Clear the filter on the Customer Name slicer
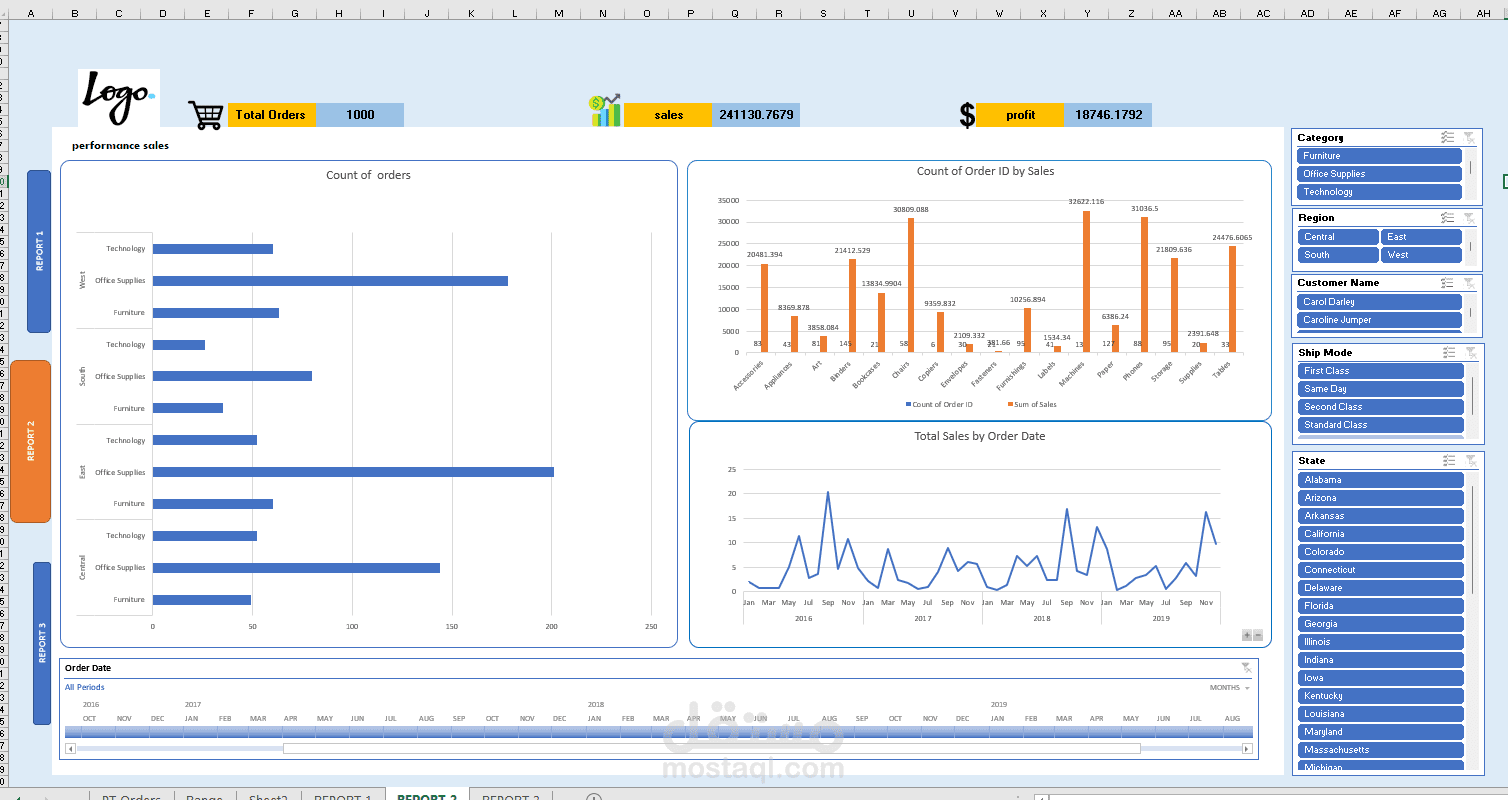The width and height of the screenshot is (1508, 800). click(1468, 282)
